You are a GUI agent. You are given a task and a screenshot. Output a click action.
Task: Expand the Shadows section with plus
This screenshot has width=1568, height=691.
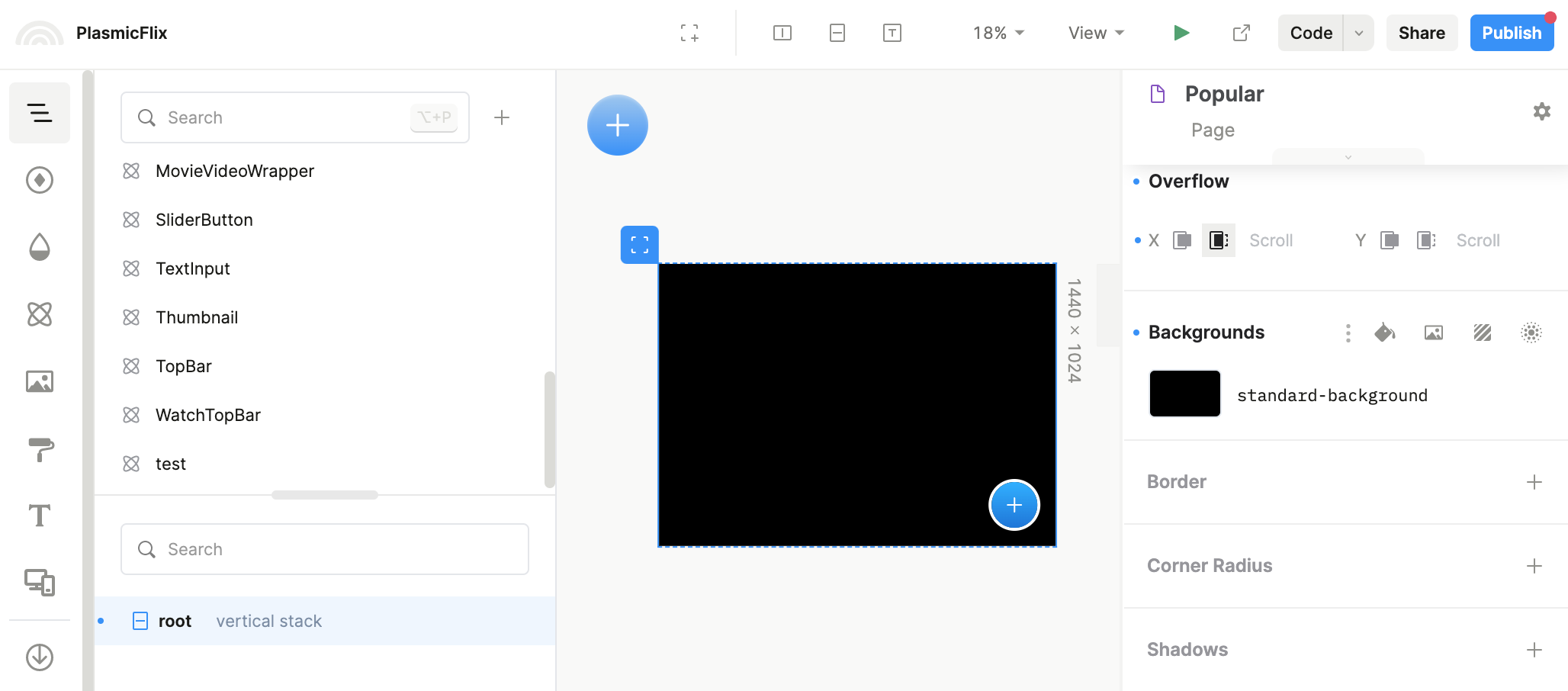[x=1534, y=650]
